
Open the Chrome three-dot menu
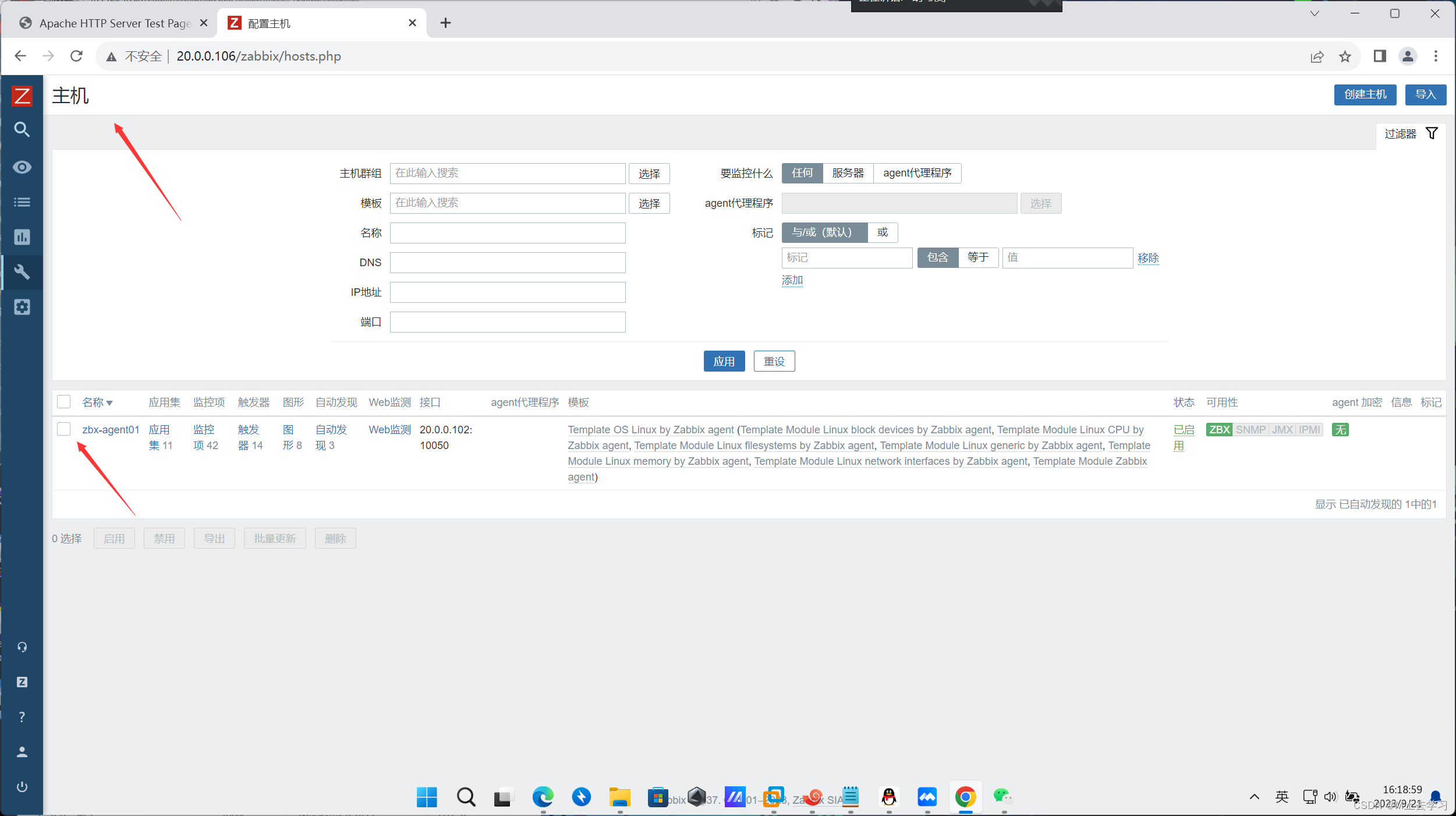click(1436, 56)
